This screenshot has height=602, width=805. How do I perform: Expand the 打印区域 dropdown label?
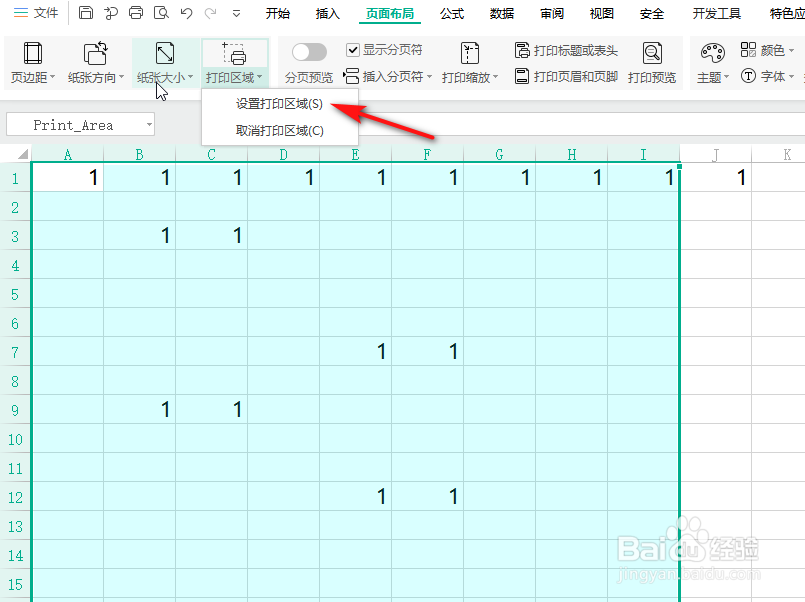(x=234, y=77)
